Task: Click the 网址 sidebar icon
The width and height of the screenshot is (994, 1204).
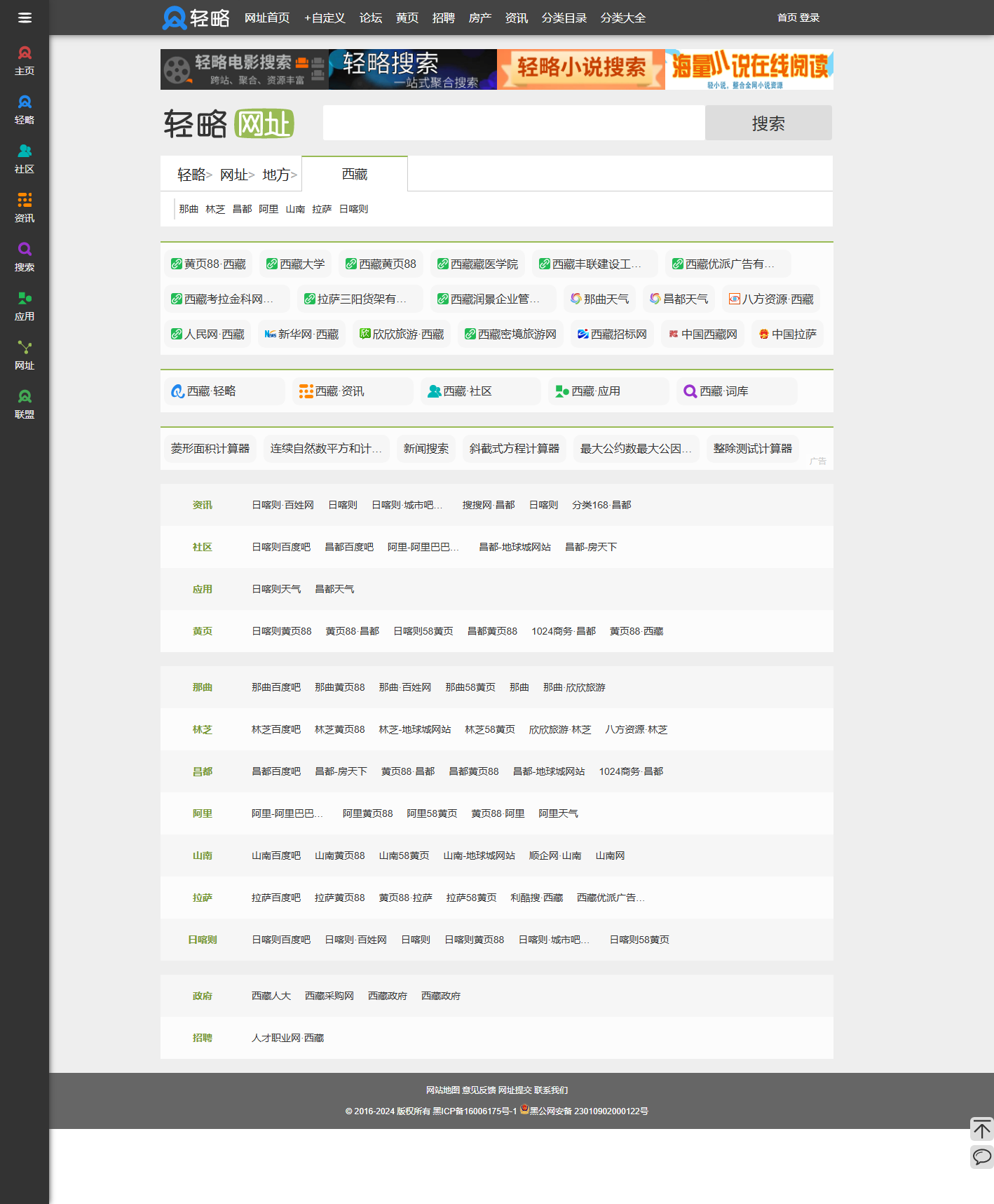Action: click(25, 355)
